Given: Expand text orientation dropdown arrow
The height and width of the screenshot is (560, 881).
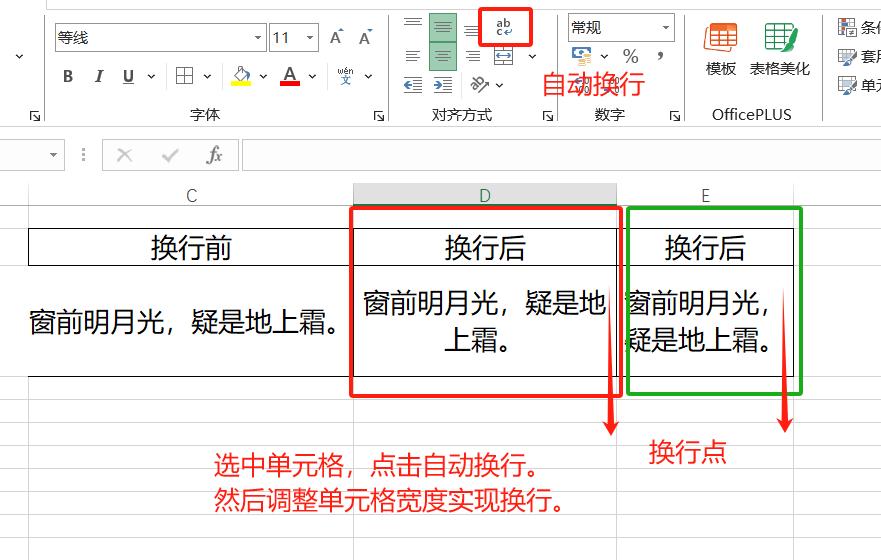Looking at the screenshot, I should (499, 85).
